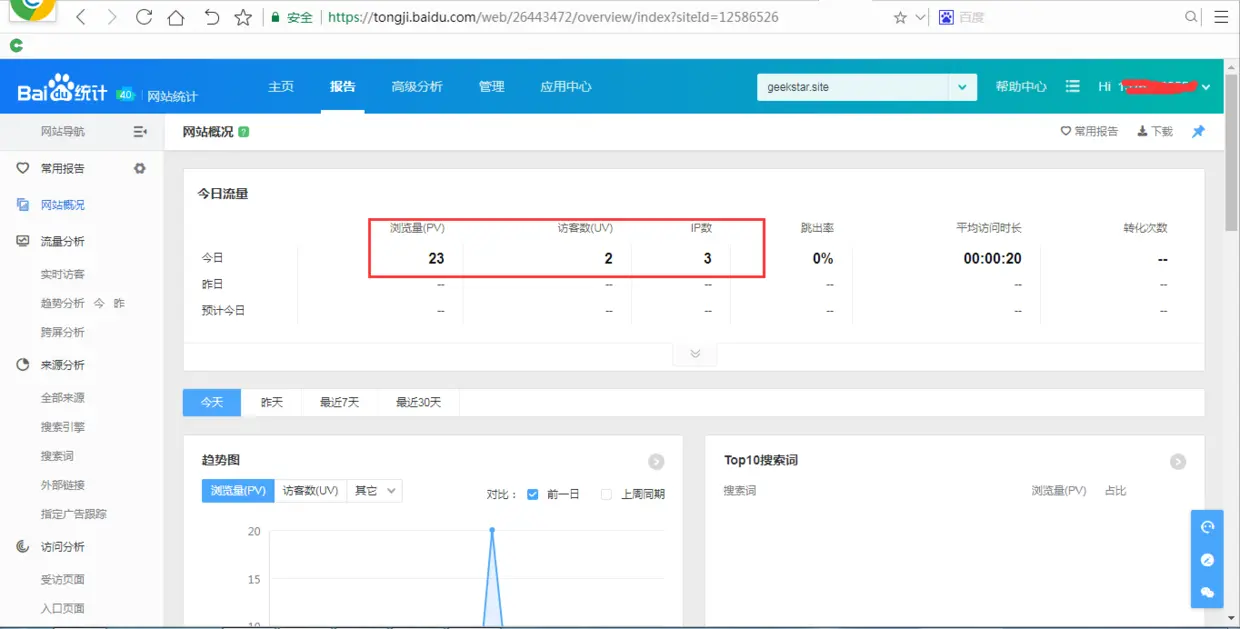
Task: Click the pin icon at top right
Action: (x=1198, y=131)
